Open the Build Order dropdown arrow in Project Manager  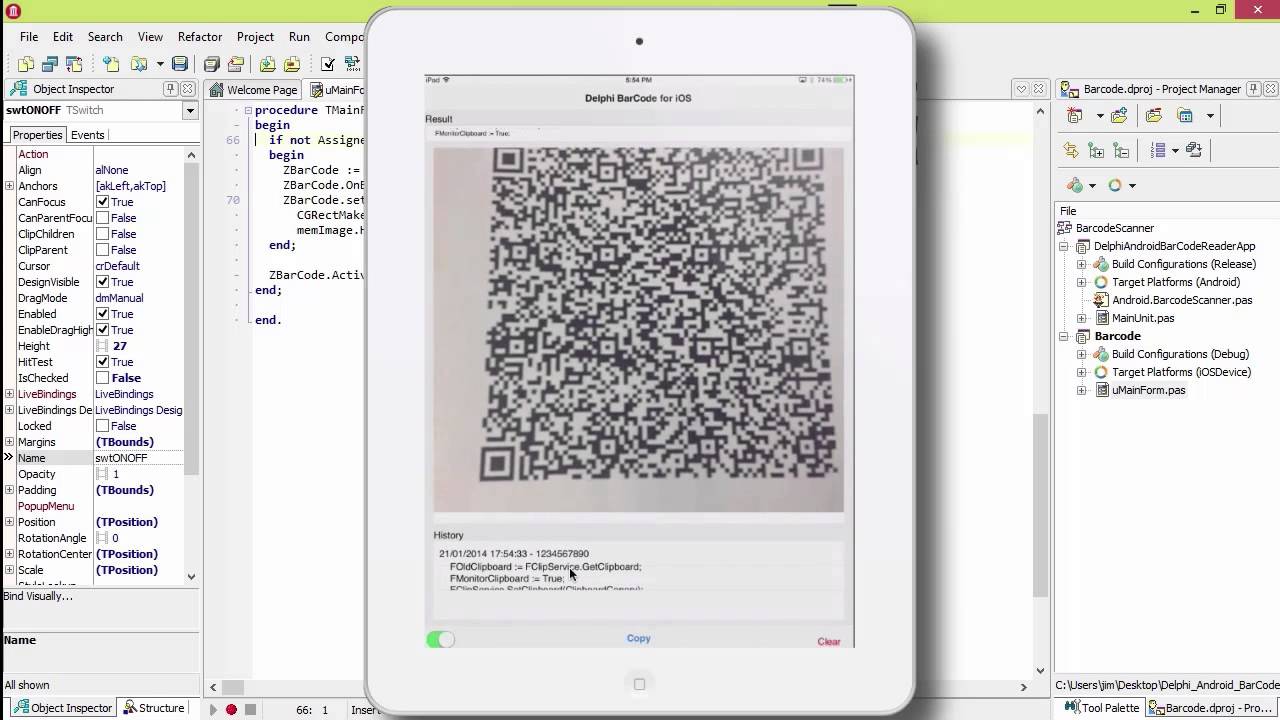1175,150
